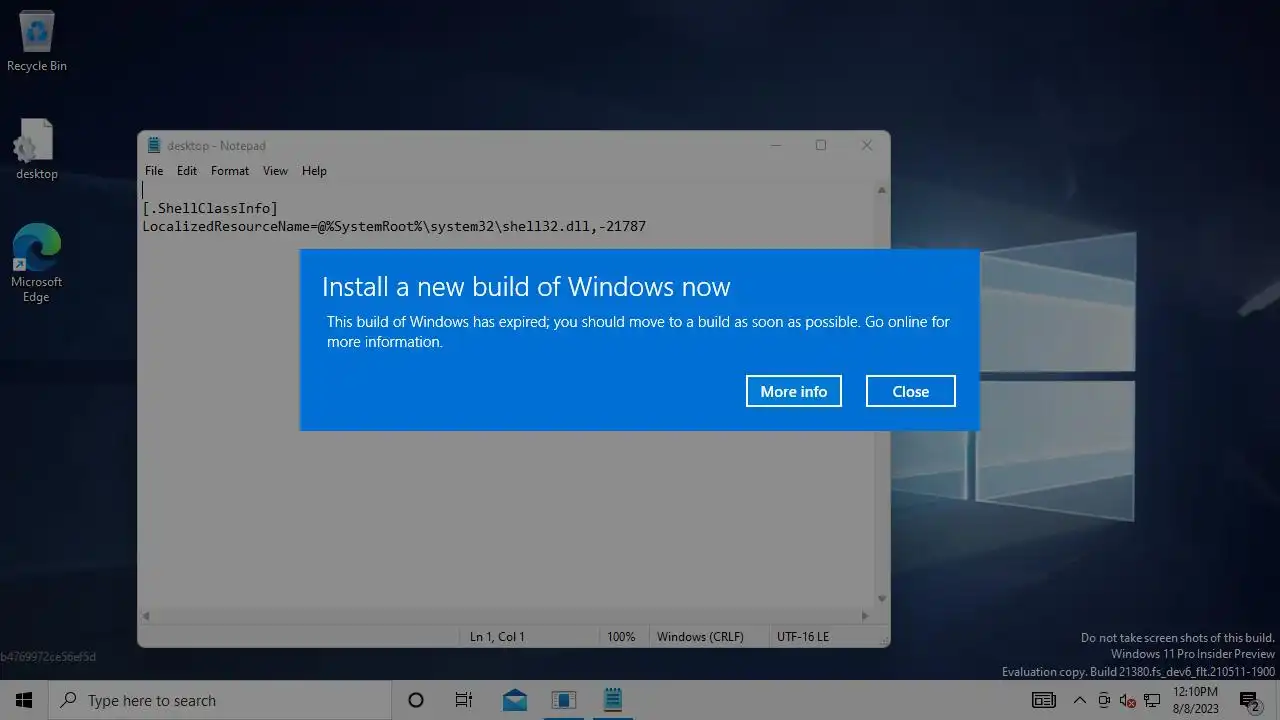The image size is (1280, 720).
Task: Click the 100% zoom status entry
Action: pyautogui.click(x=621, y=636)
